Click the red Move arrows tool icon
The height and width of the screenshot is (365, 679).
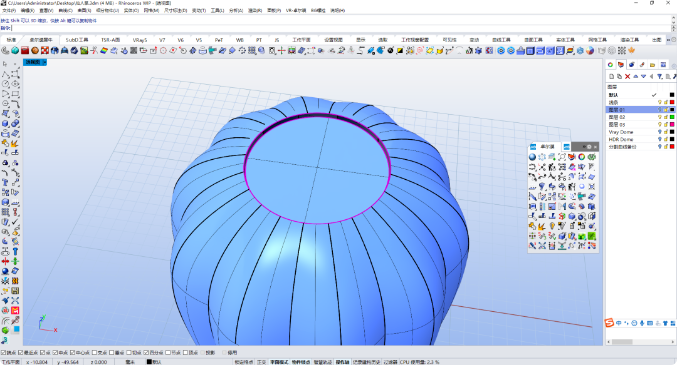coord(5,261)
